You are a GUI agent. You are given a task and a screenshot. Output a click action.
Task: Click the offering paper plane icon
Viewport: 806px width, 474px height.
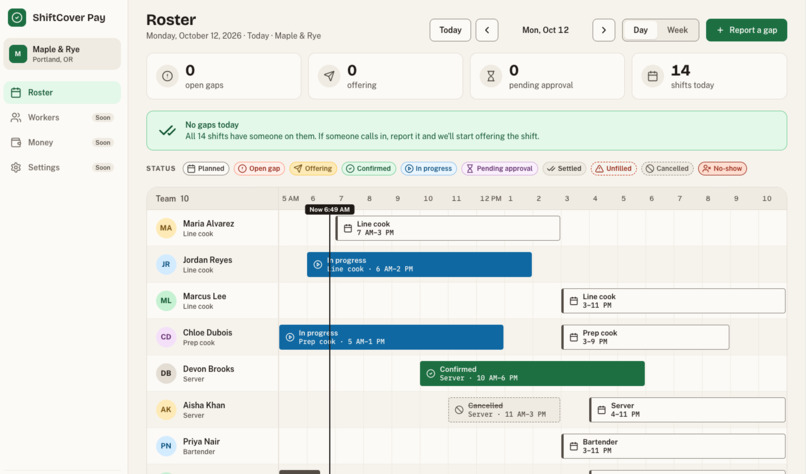pos(329,76)
